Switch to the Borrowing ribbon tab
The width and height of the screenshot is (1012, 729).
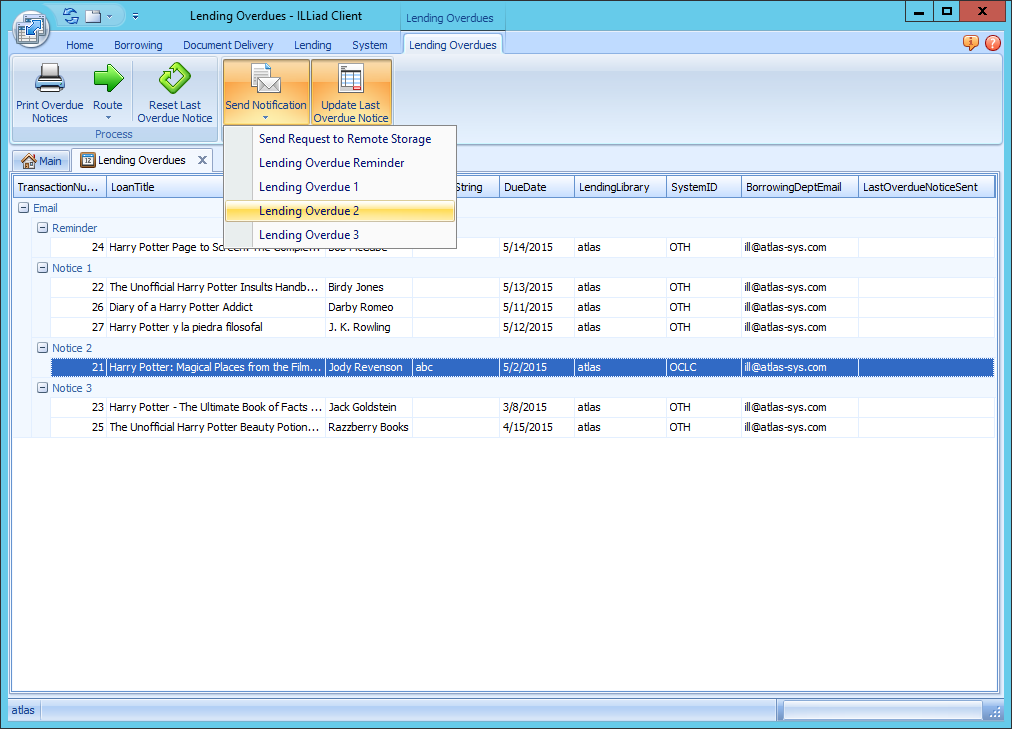(x=138, y=45)
